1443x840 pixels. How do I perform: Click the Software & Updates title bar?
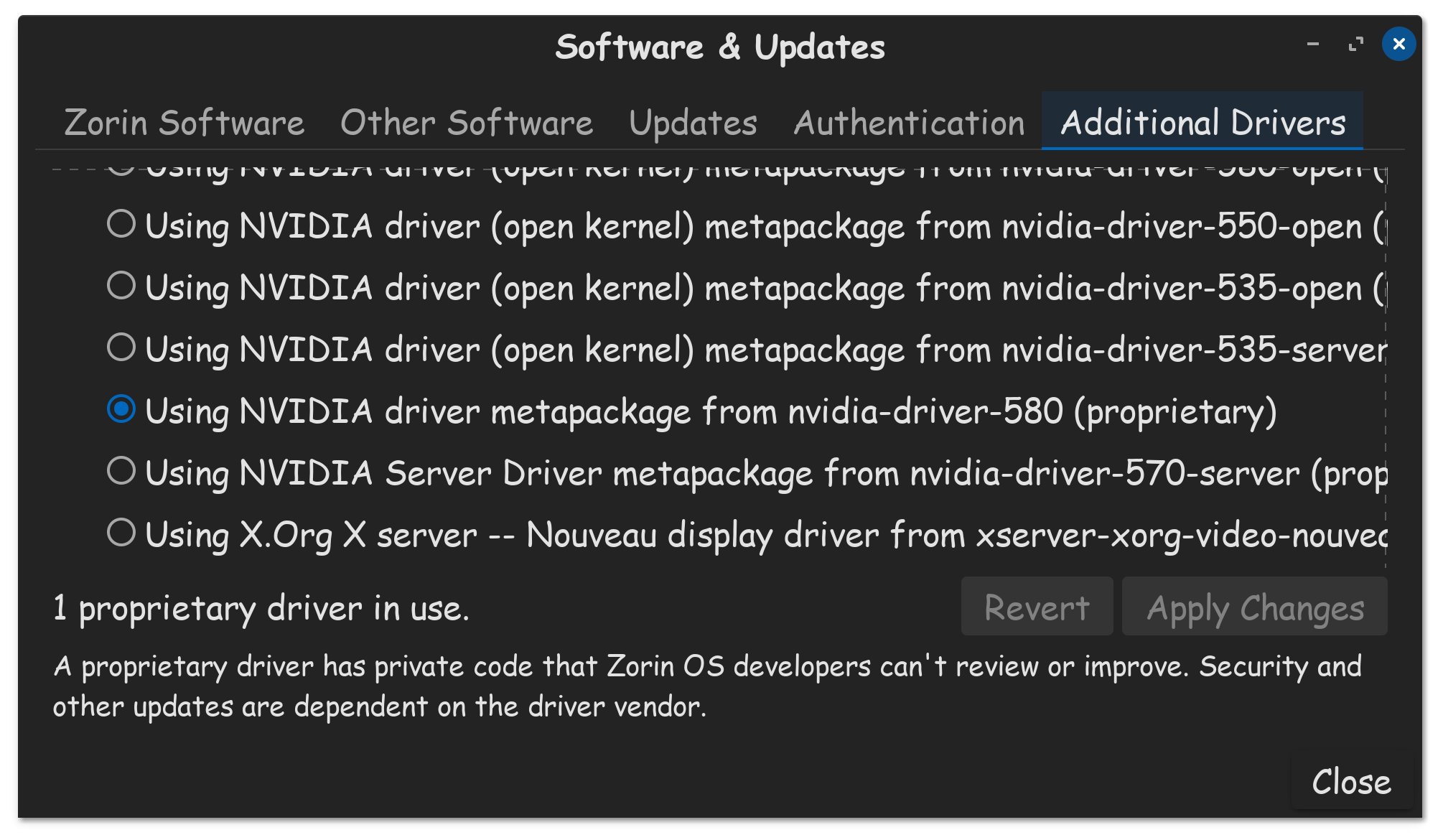click(x=719, y=47)
